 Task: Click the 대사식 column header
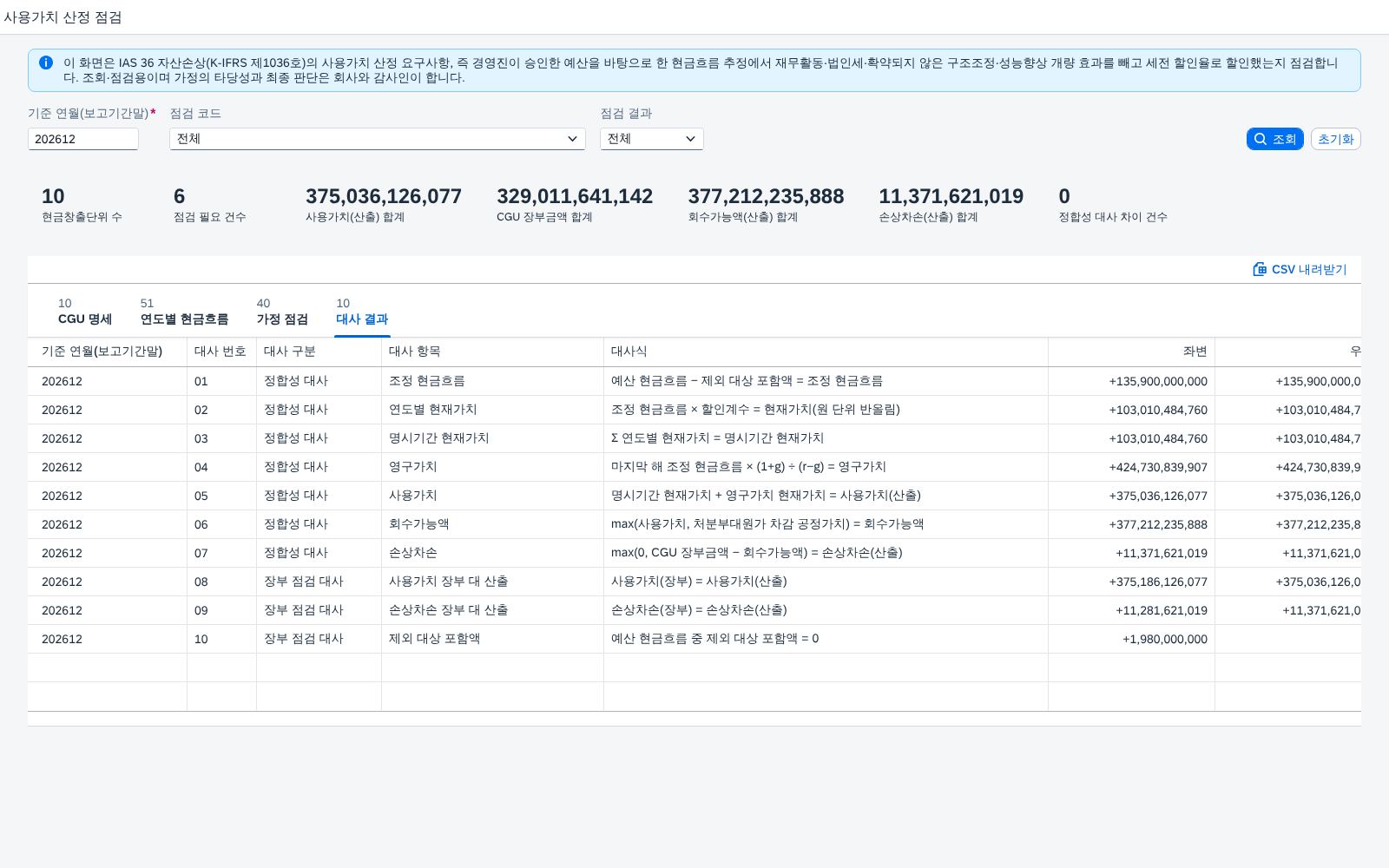826,352
